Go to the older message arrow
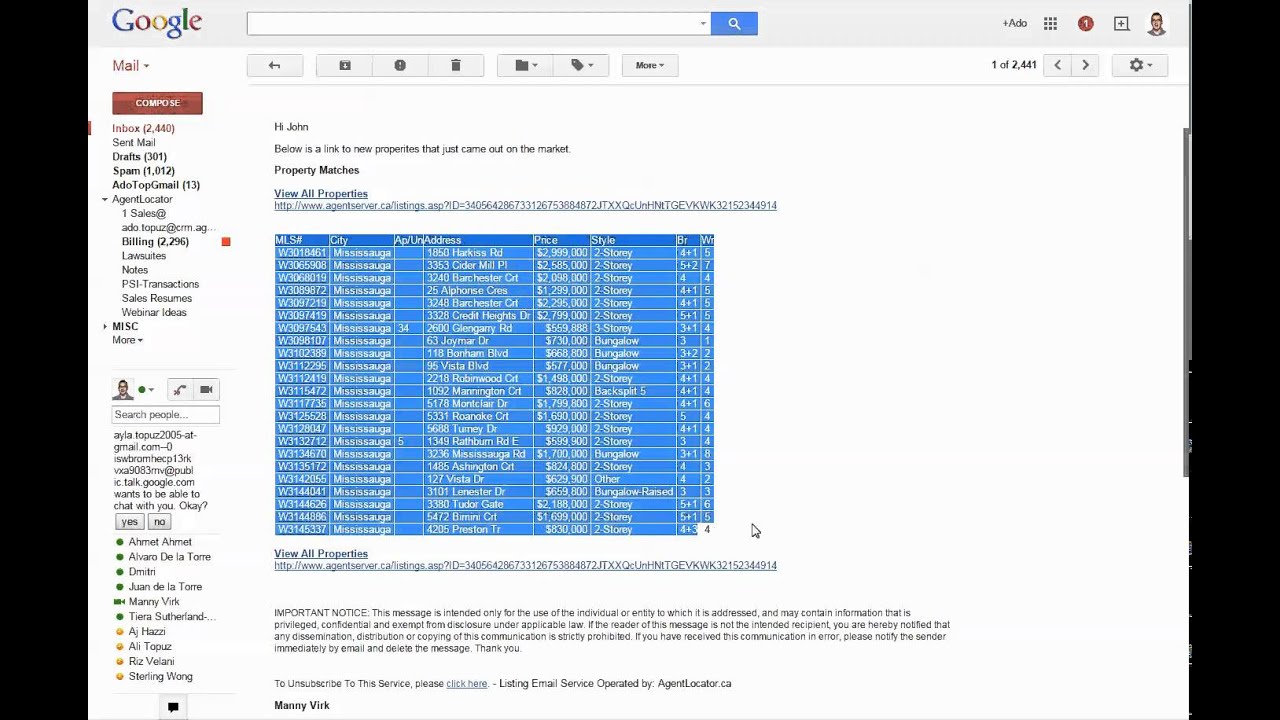 click(1085, 65)
